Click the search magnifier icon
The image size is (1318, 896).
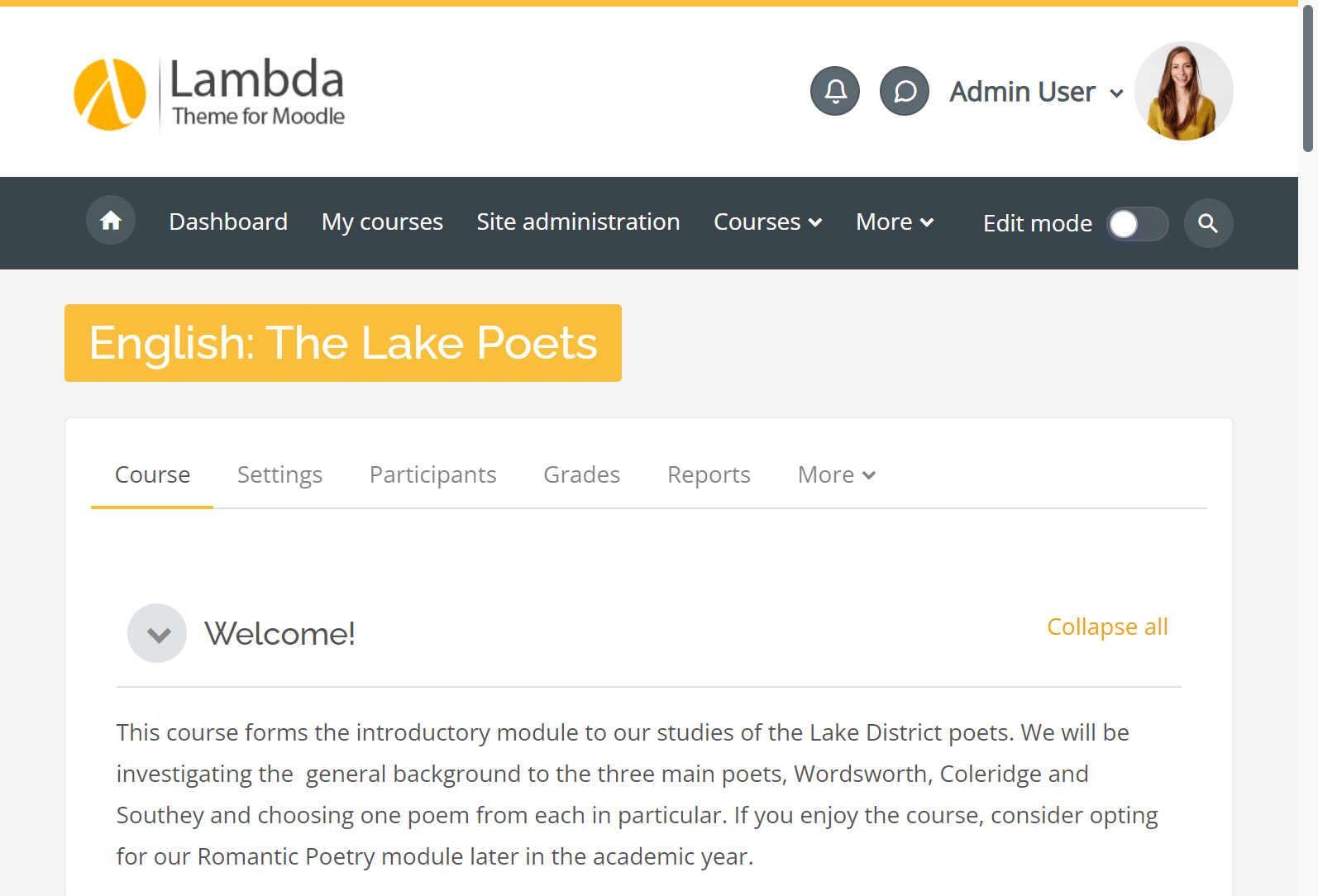tap(1208, 223)
